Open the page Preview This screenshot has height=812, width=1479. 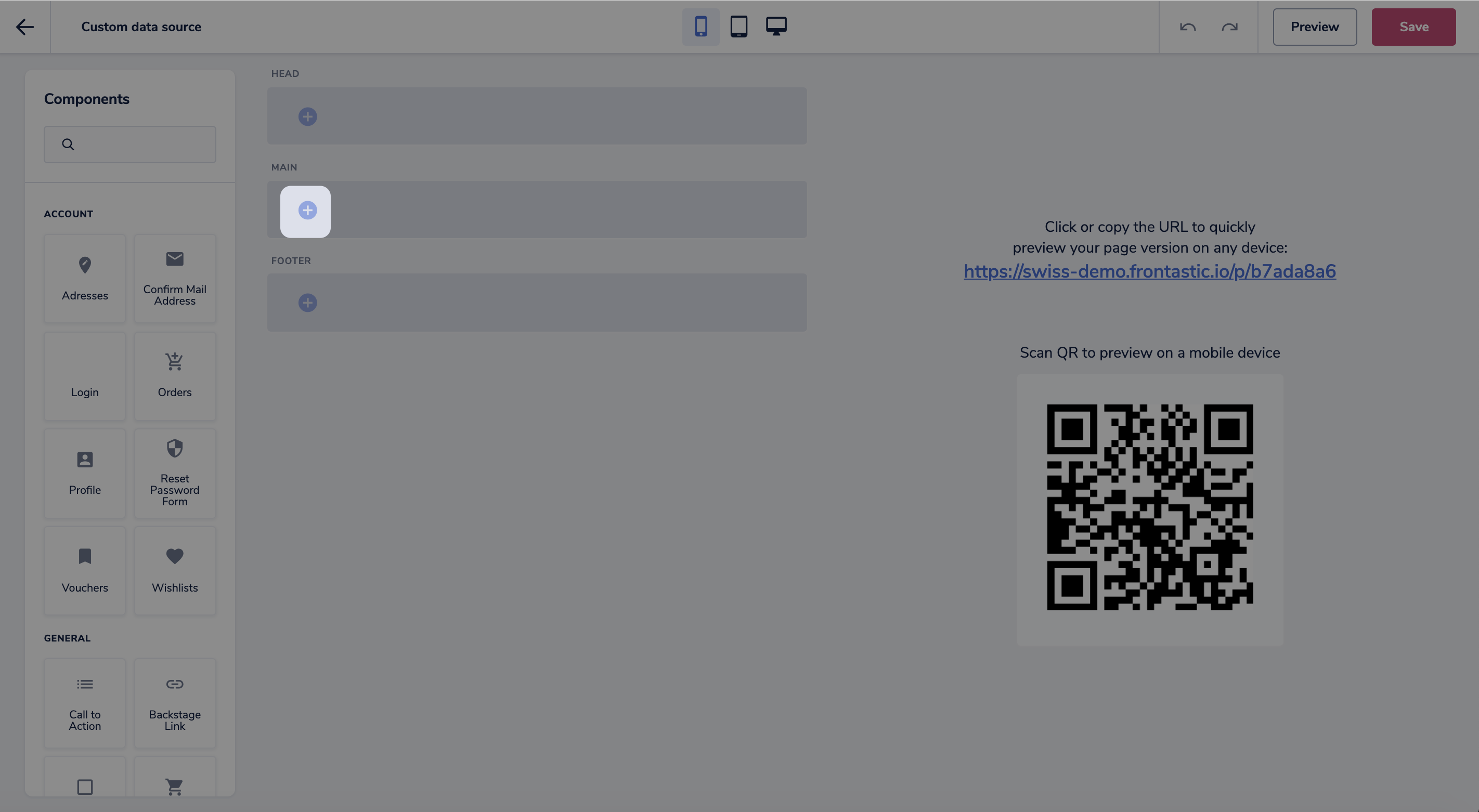[1315, 27]
